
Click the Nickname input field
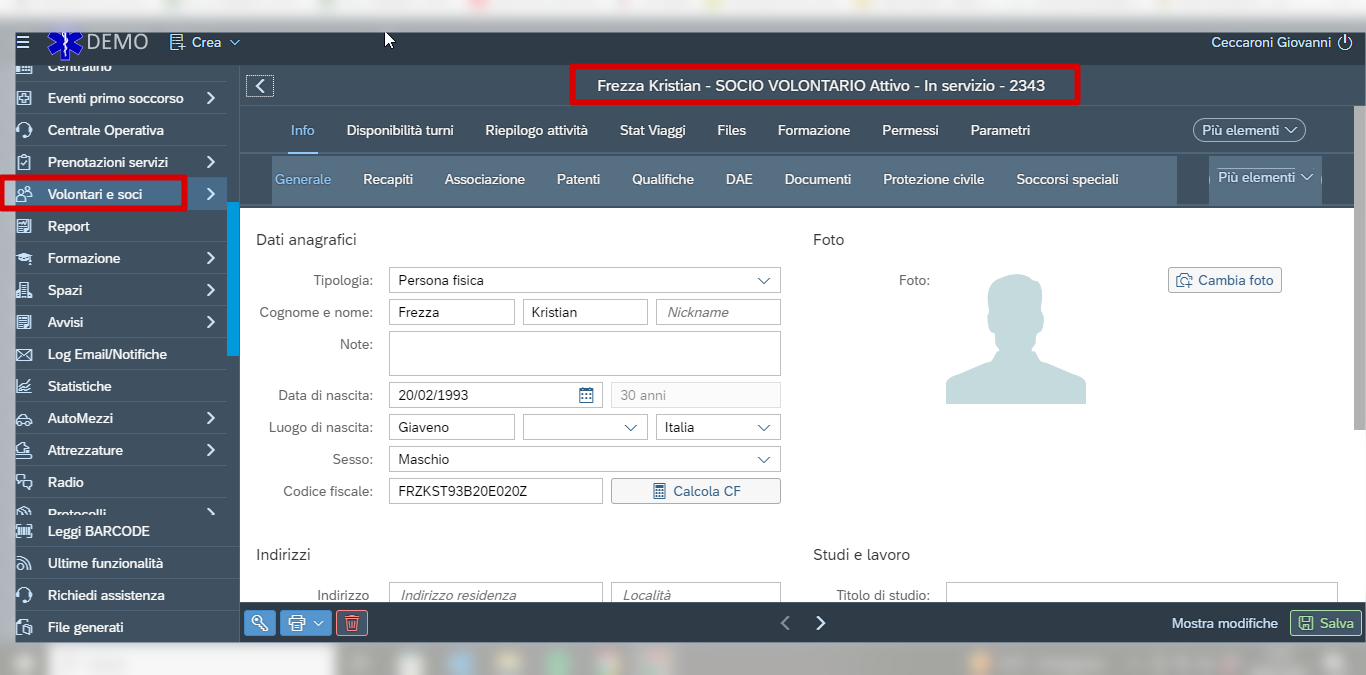pos(718,312)
